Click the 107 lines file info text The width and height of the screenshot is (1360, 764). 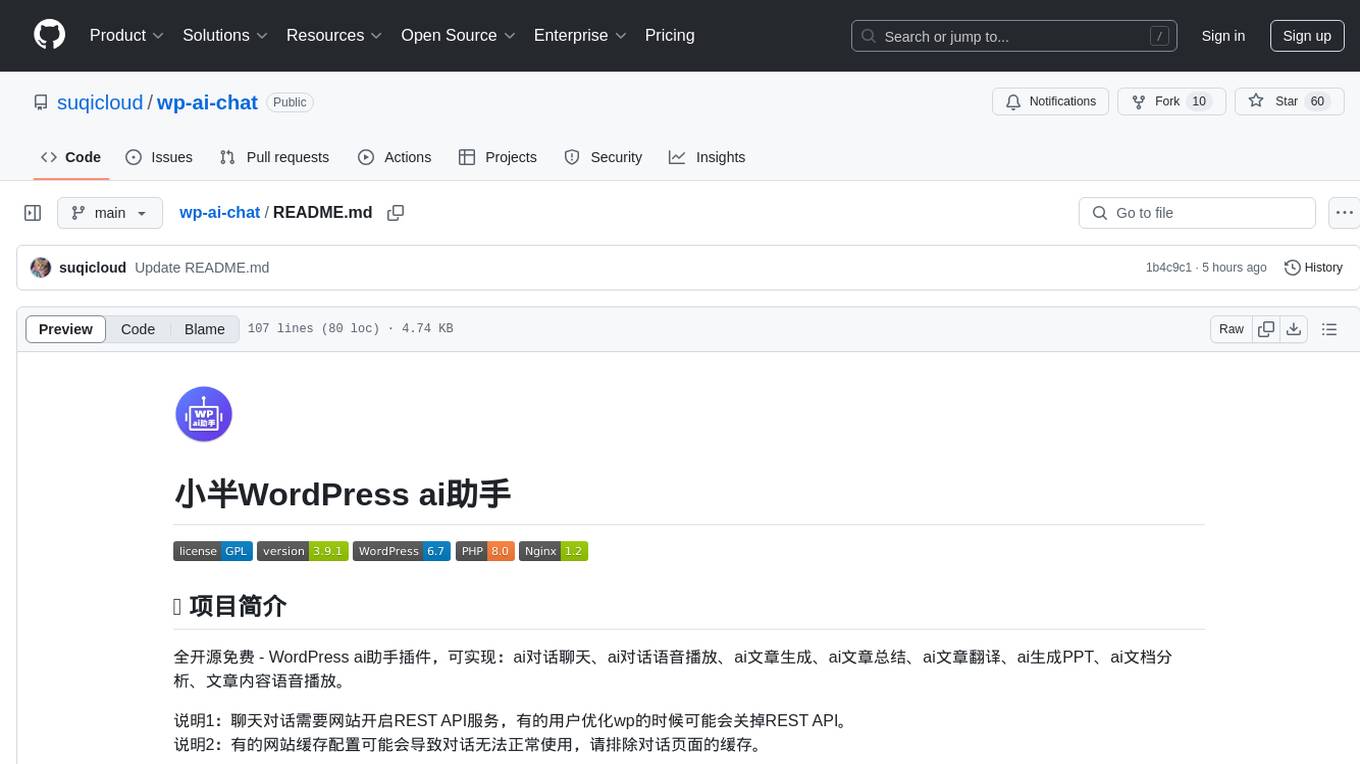pos(350,329)
